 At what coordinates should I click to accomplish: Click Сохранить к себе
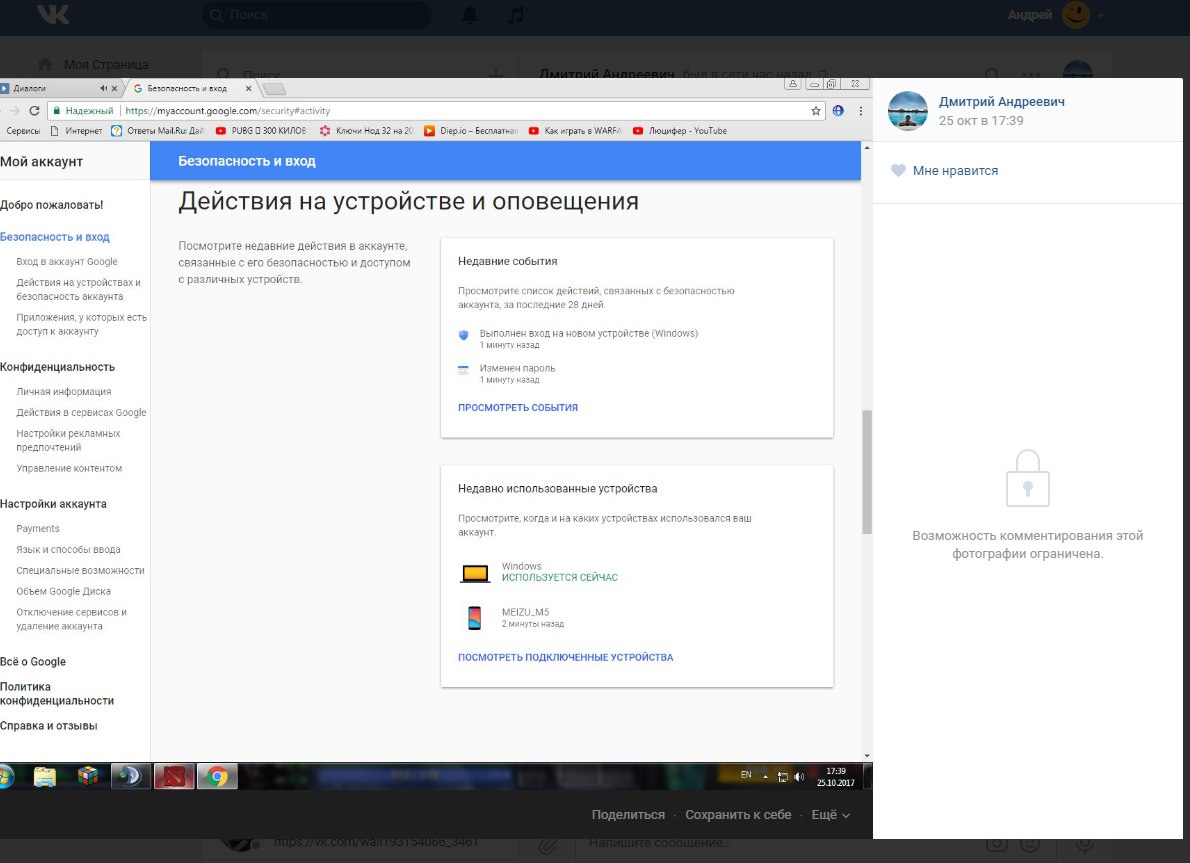(738, 815)
